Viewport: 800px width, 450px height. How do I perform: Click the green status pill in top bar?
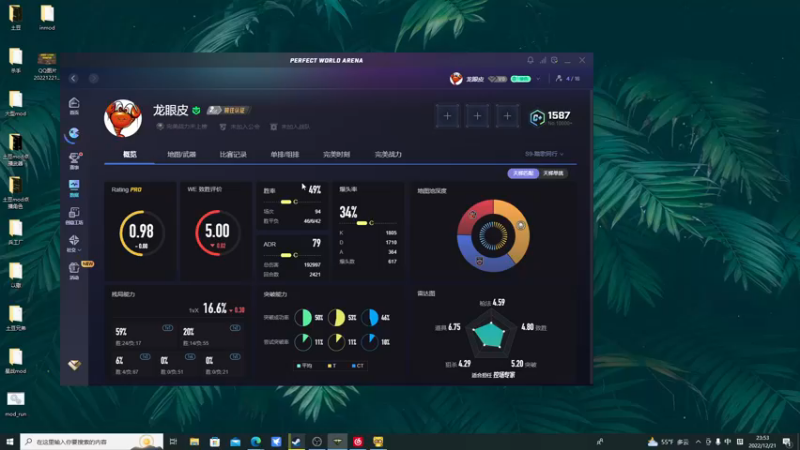pyautogui.click(x=520, y=79)
